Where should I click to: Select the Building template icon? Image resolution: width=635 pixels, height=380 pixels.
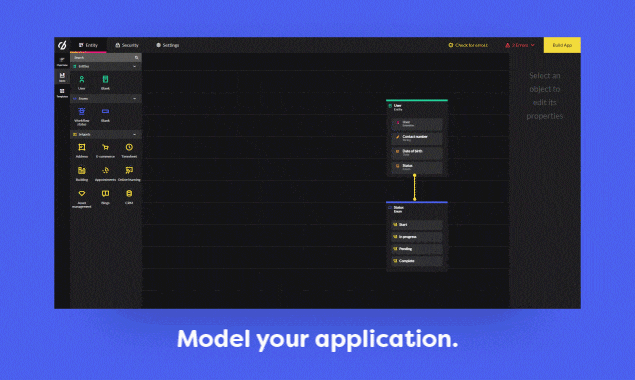(x=82, y=171)
